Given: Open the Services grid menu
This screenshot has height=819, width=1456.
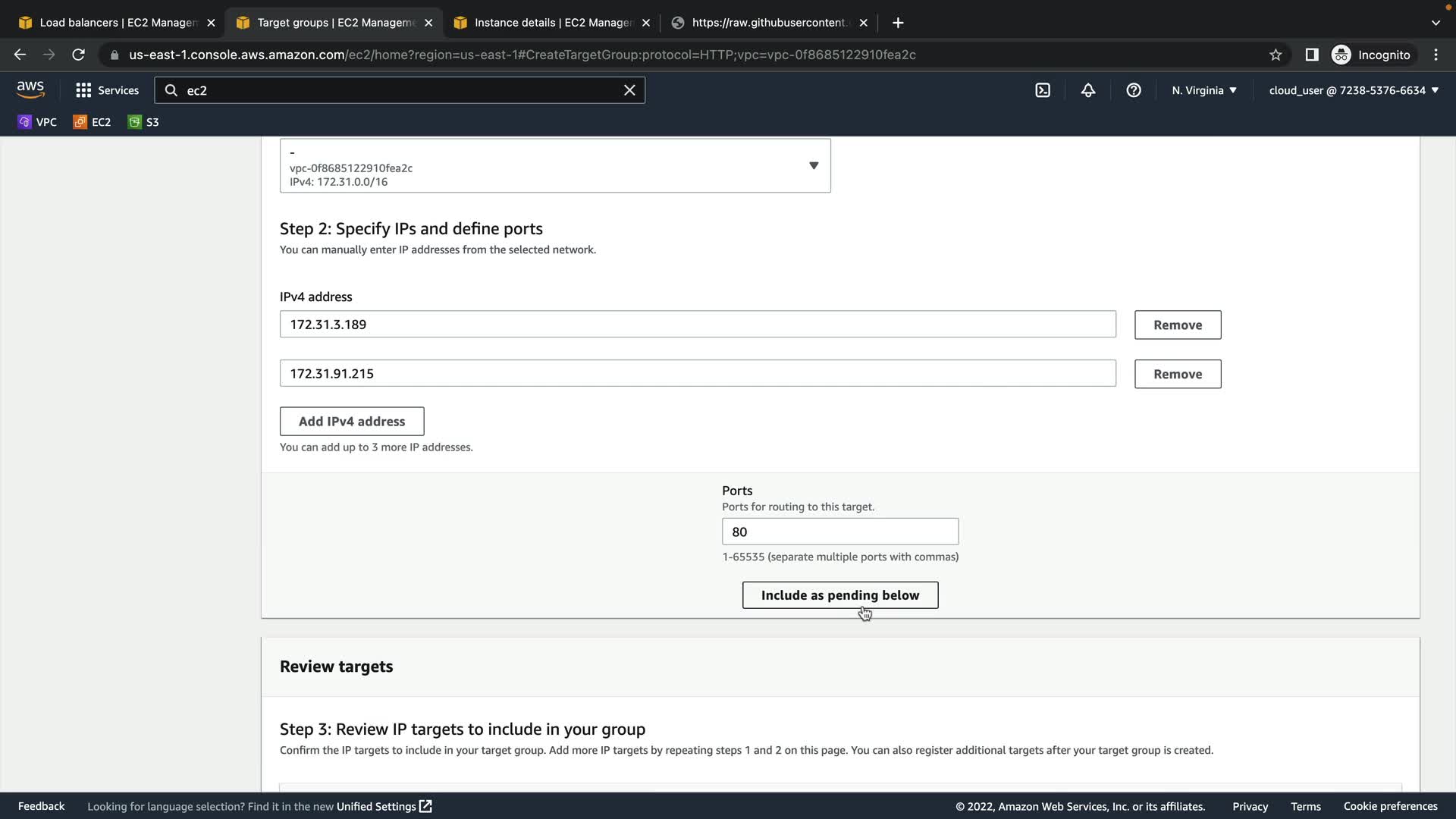Looking at the screenshot, I should (x=107, y=90).
